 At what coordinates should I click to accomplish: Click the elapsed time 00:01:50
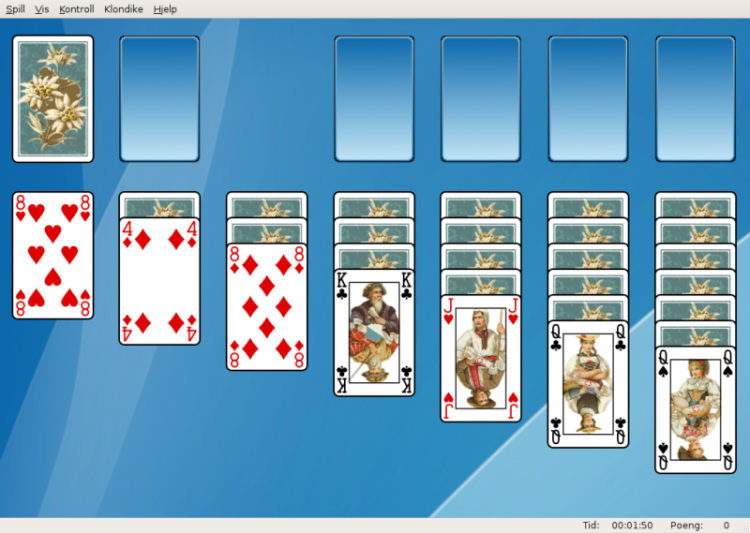coord(632,525)
